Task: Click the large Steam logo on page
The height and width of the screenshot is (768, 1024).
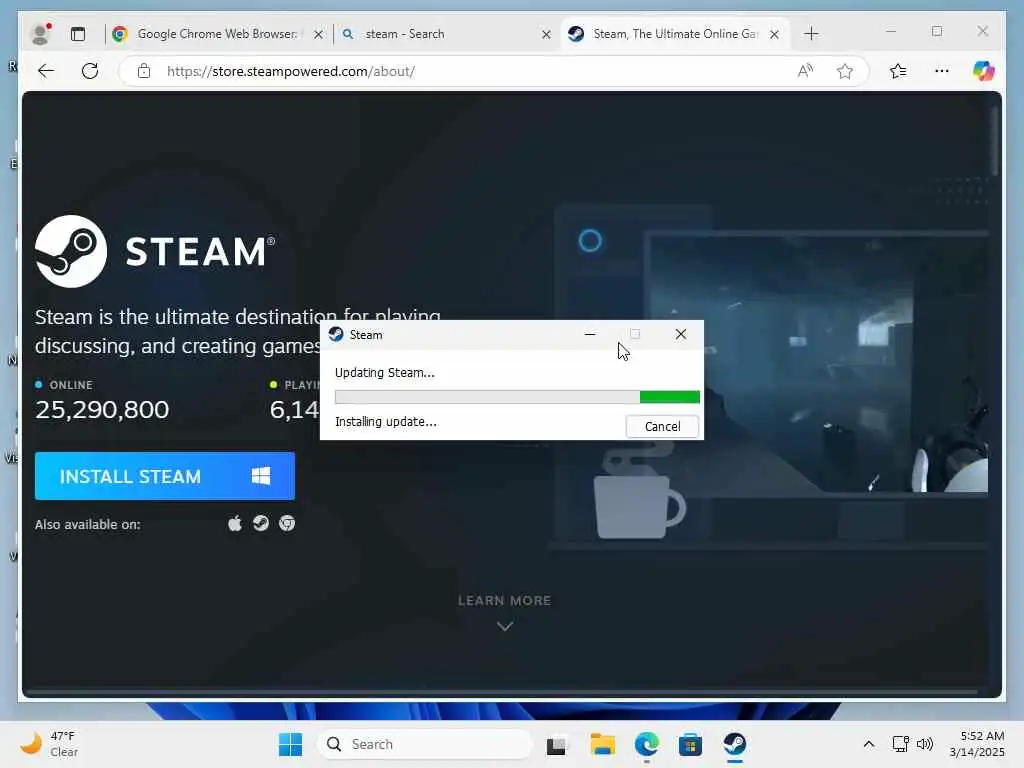Action: coord(71,251)
